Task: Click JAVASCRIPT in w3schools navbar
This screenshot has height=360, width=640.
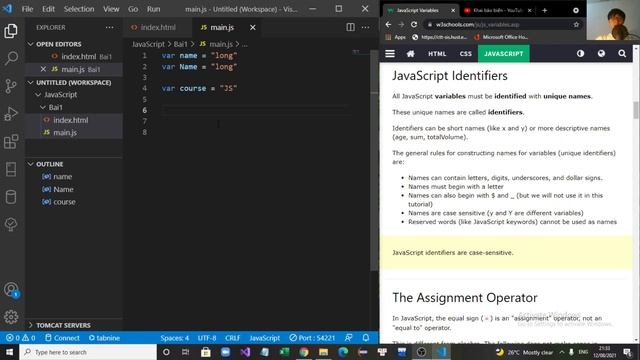Action: pos(504,54)
